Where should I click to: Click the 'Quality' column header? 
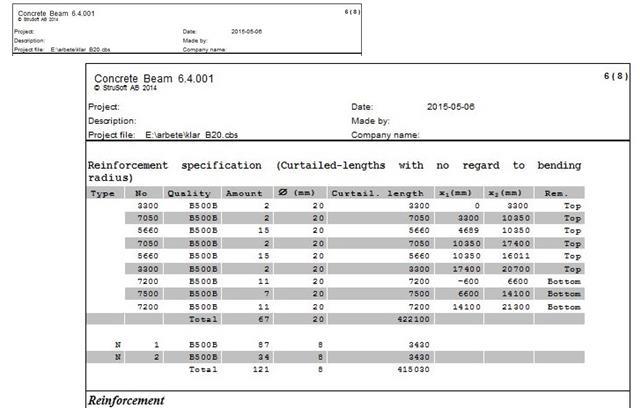pos(189,193)
